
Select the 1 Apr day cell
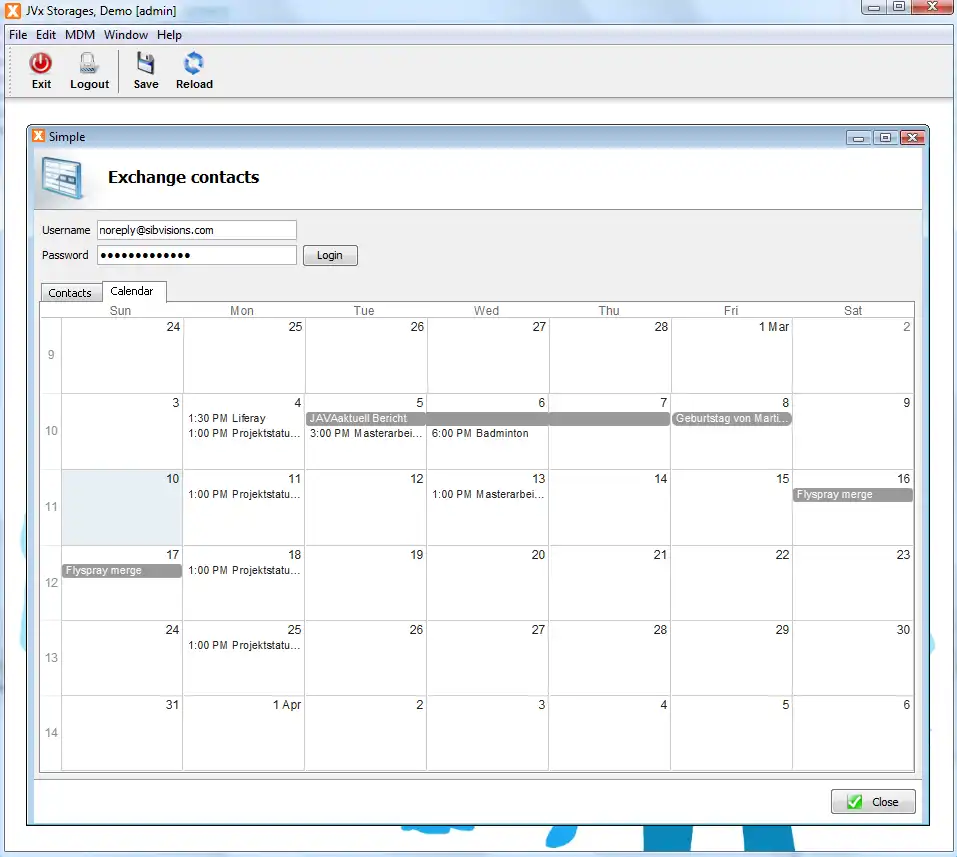pos(244,733)
